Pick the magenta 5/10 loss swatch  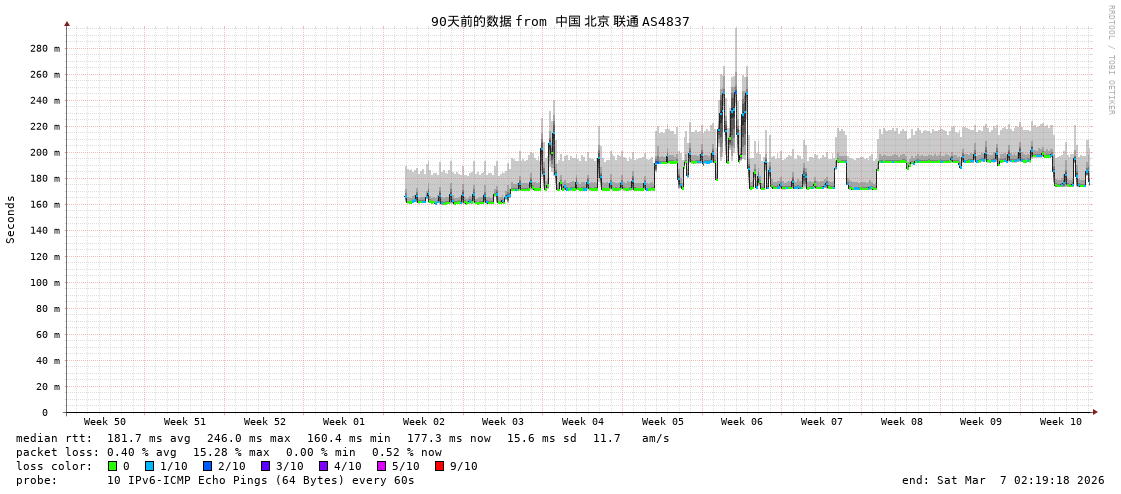coord(381,466)
